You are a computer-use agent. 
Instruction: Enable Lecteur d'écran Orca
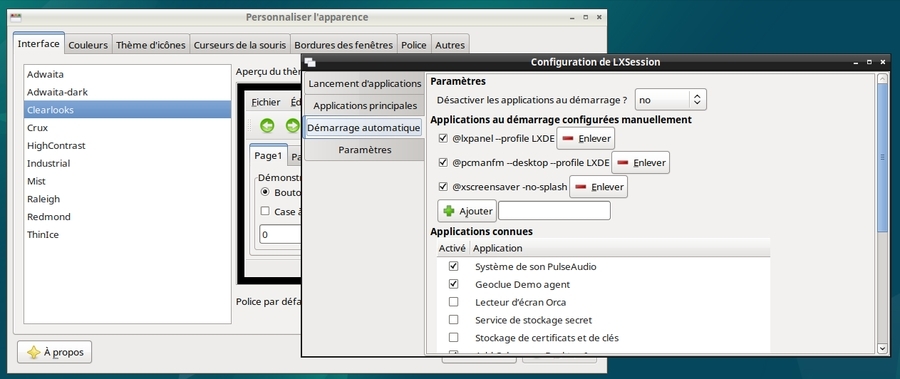(453, 302)
